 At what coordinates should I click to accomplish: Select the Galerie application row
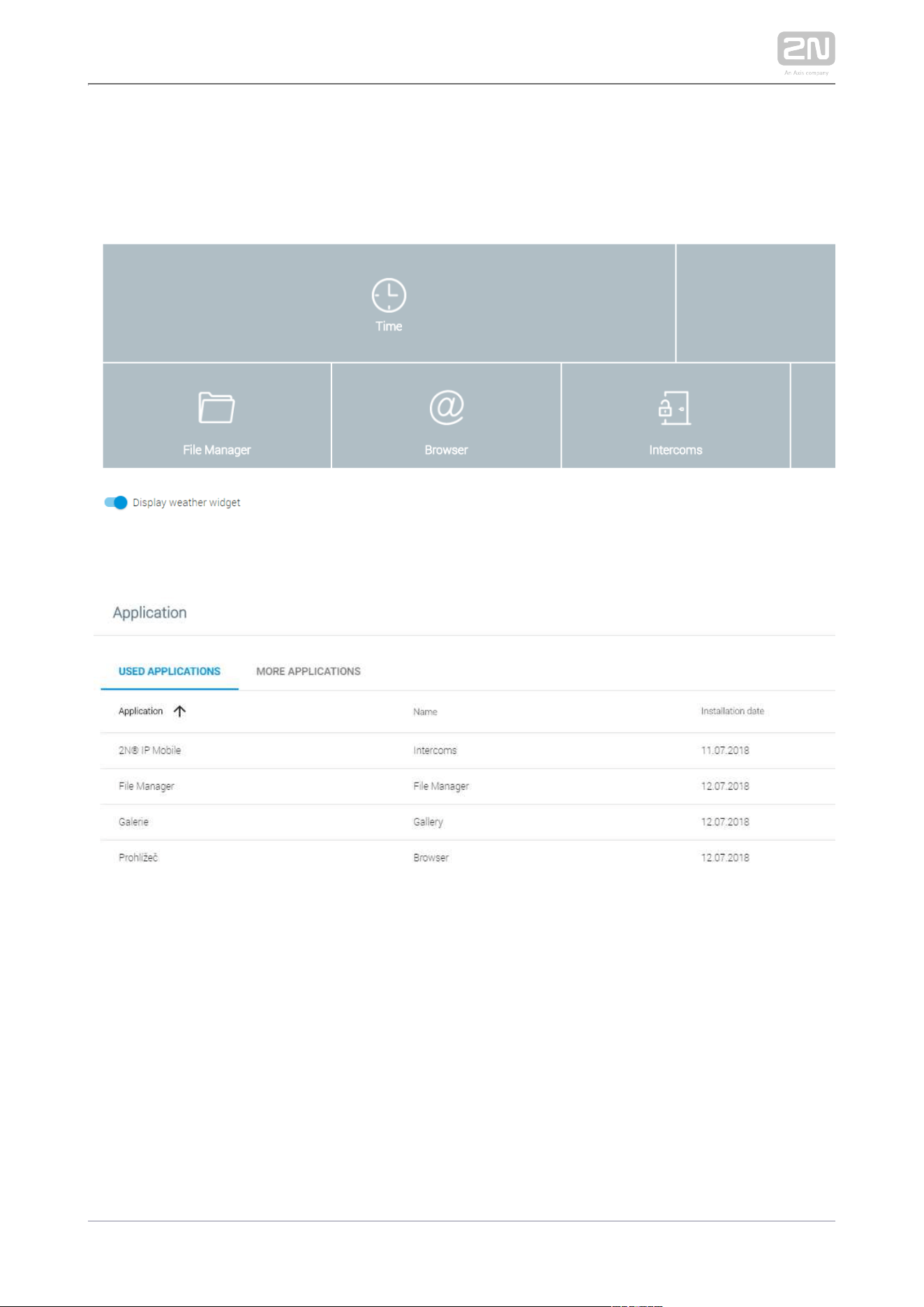(468, 822)
